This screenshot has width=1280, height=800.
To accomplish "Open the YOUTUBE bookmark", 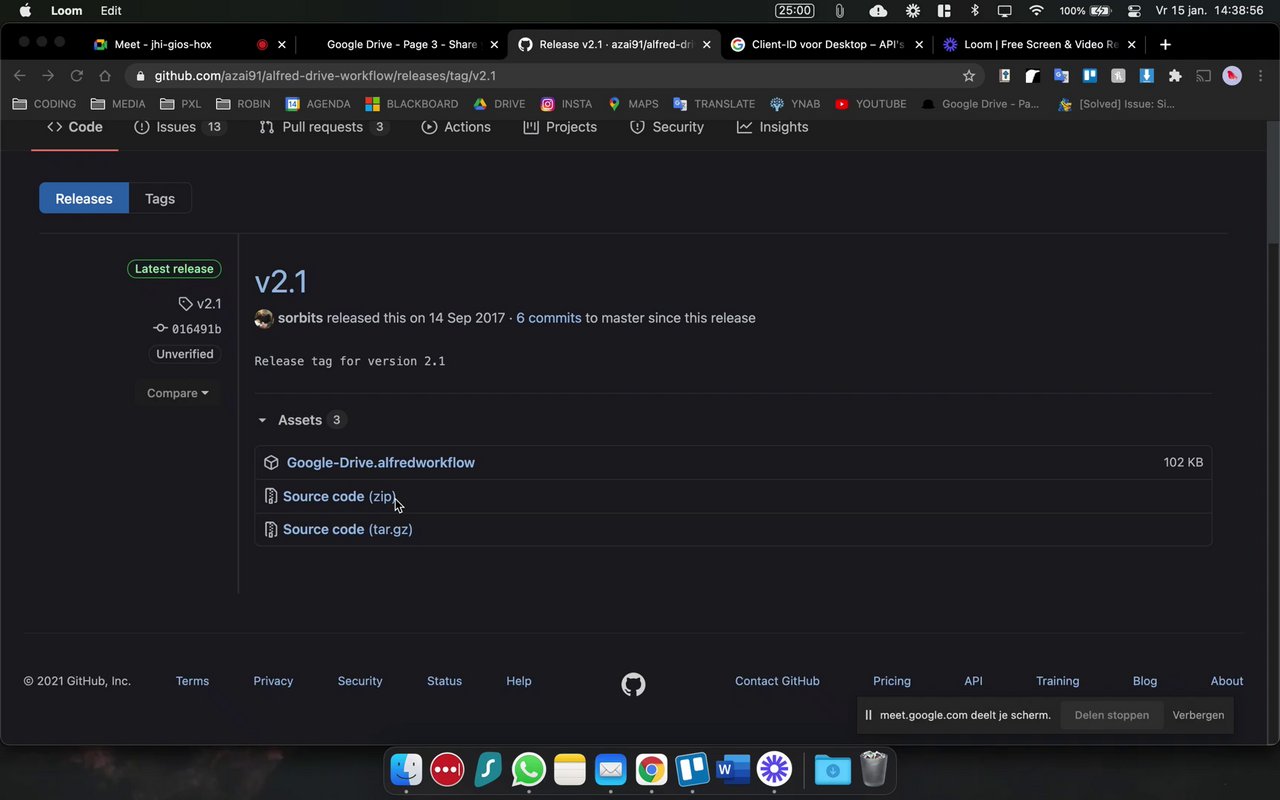I will point(870,104).
